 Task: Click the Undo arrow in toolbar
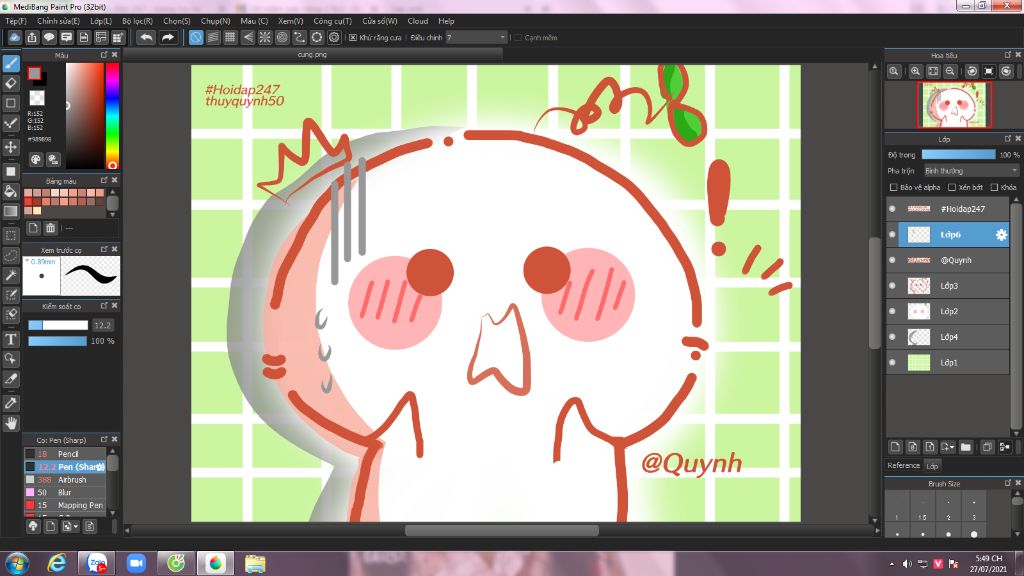coord(146,37)
